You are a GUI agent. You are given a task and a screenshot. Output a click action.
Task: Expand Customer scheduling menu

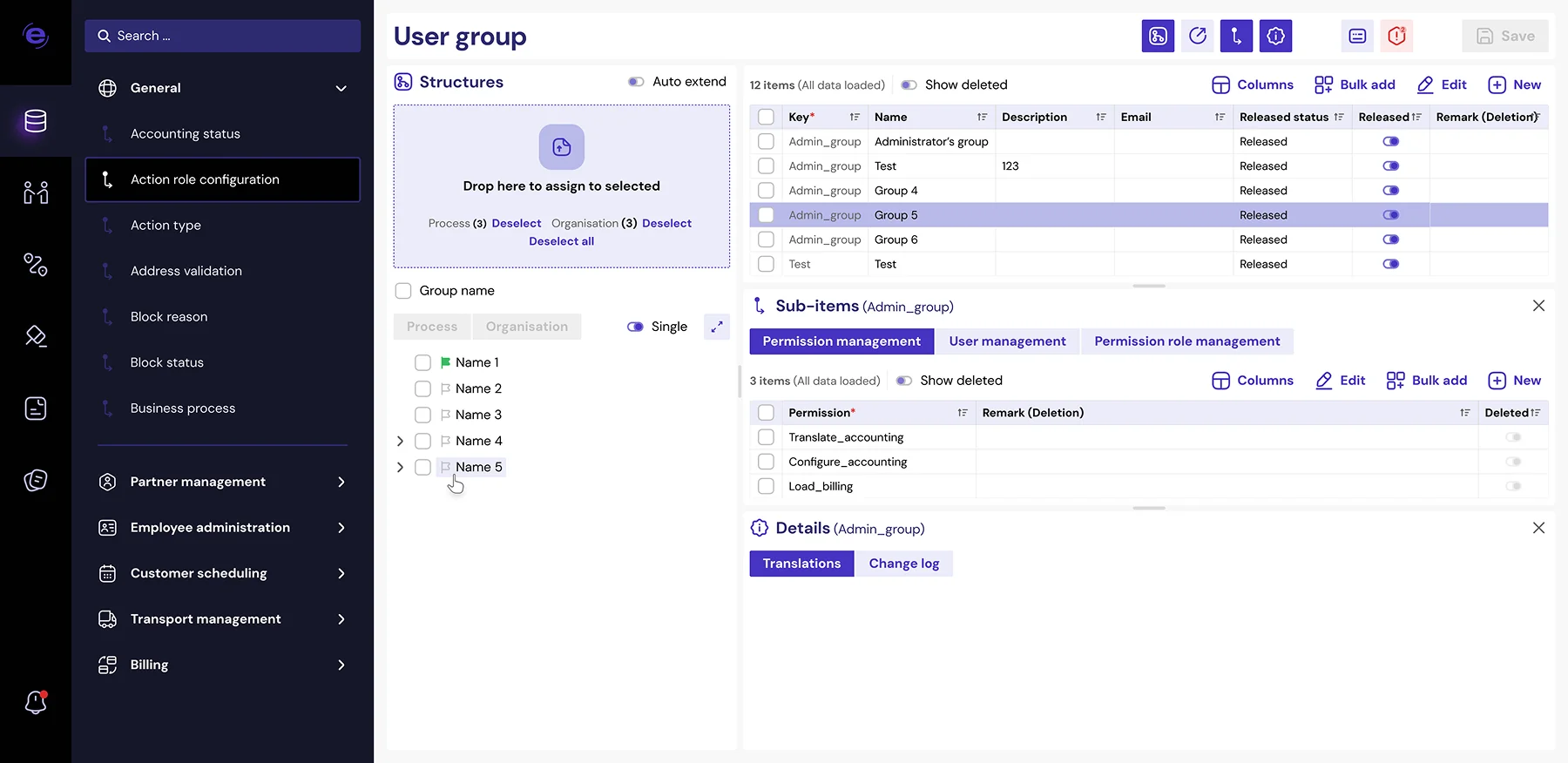pos(341,573)
